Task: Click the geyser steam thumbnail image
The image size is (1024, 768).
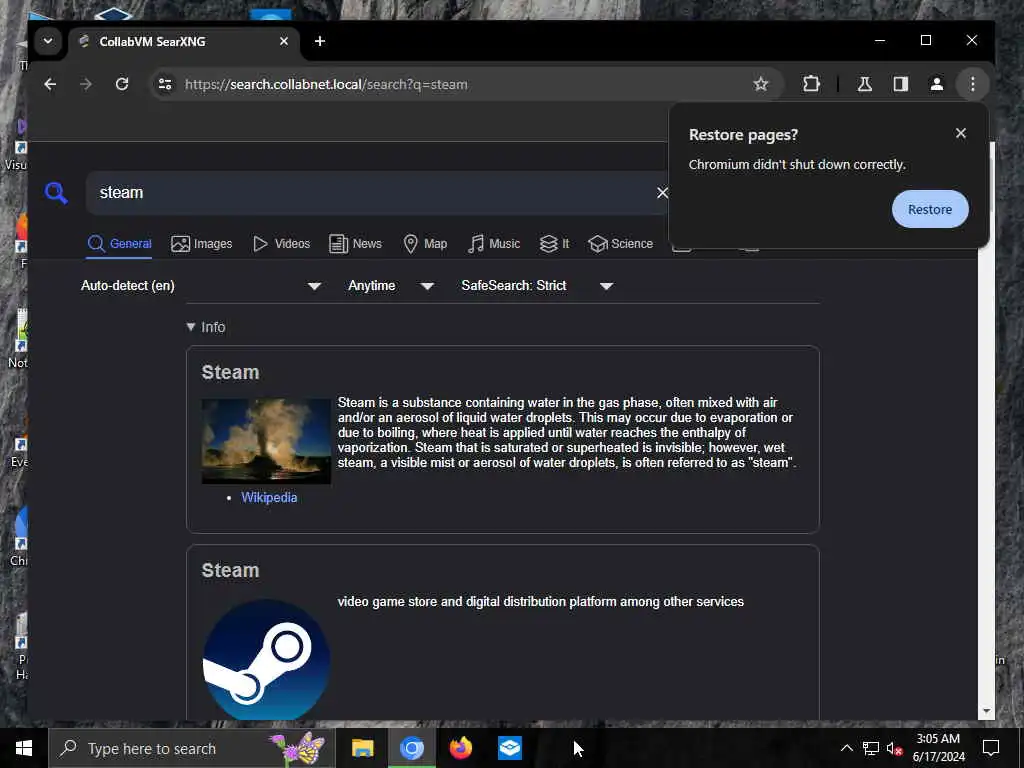Action: [266, 441]
